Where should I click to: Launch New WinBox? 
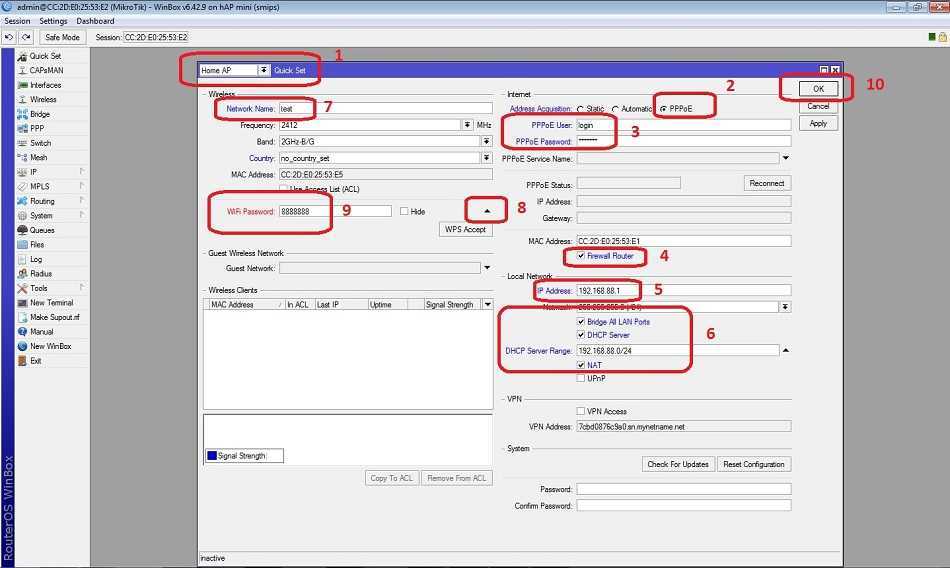point(51,346)
